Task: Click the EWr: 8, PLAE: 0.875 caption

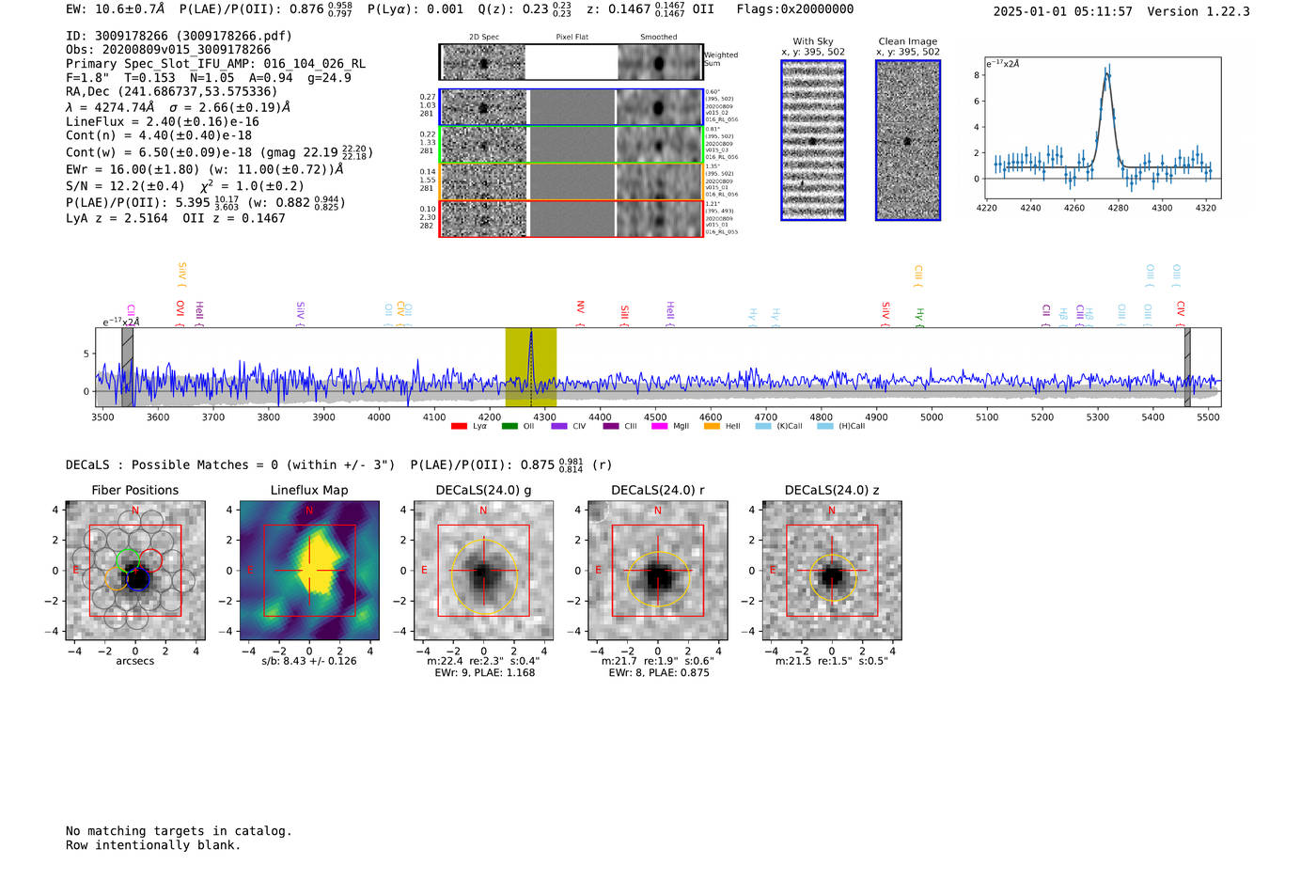Action: pyautogui.click(x=659, y=673)
